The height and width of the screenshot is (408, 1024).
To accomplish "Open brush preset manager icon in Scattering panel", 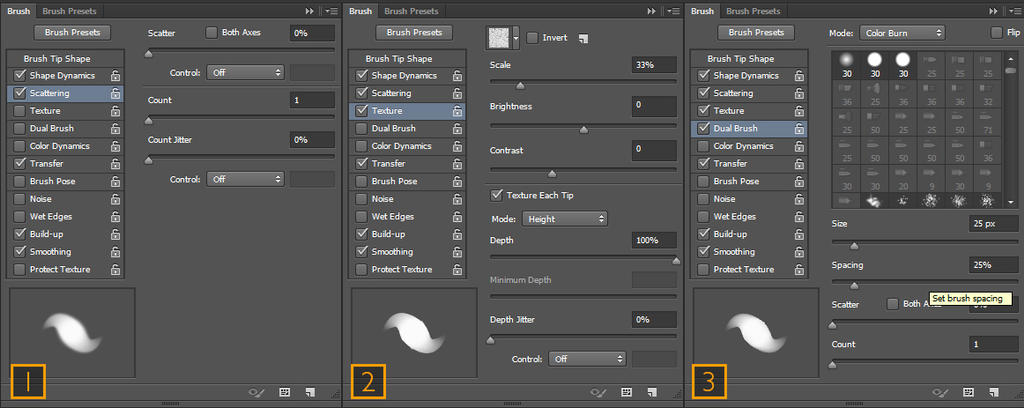I will (284, 392).
